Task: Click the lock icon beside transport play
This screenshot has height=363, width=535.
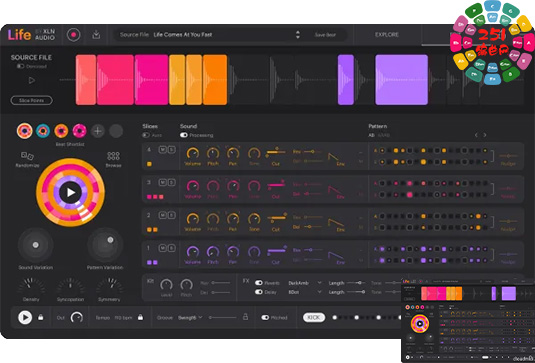Action: pyautogui.click(x=41, y=318)
